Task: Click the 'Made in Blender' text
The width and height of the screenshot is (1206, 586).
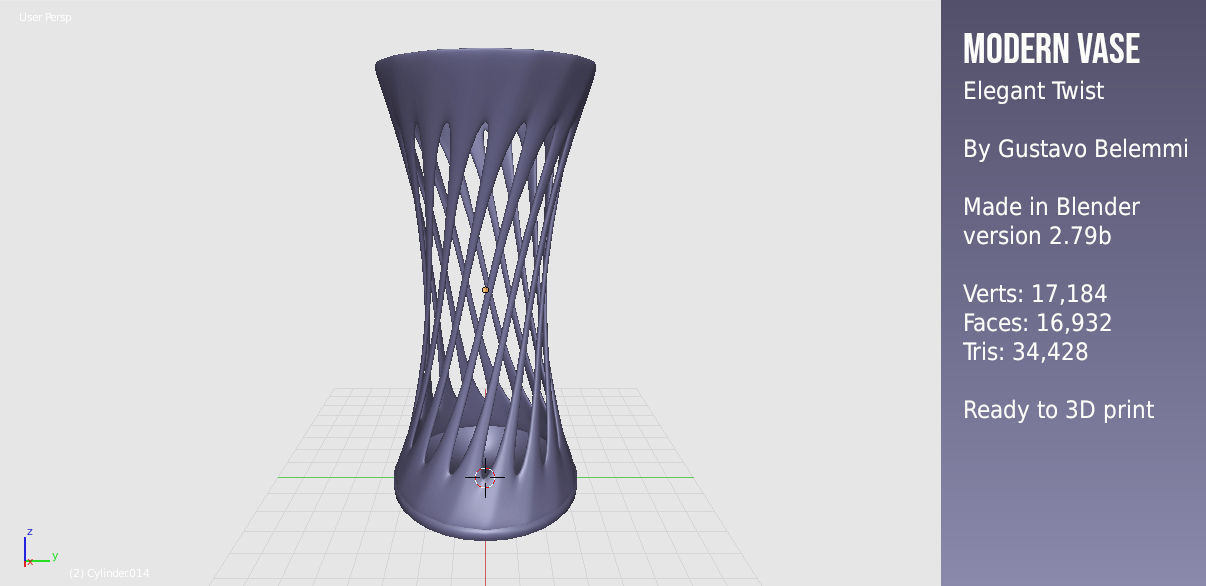Action: coord(1051,207)
